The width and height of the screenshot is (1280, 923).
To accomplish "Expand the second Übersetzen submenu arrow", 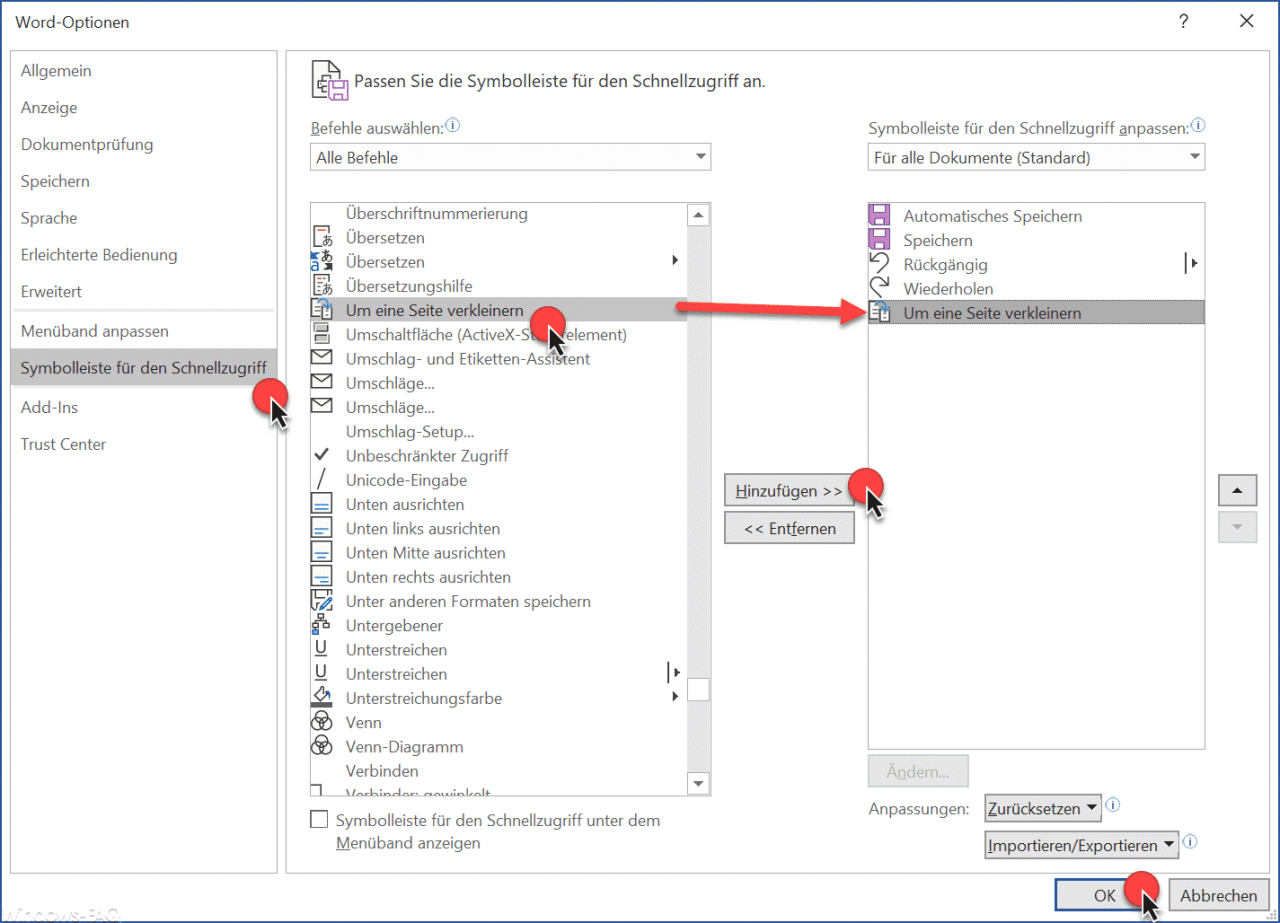I will tap(675, 261).
